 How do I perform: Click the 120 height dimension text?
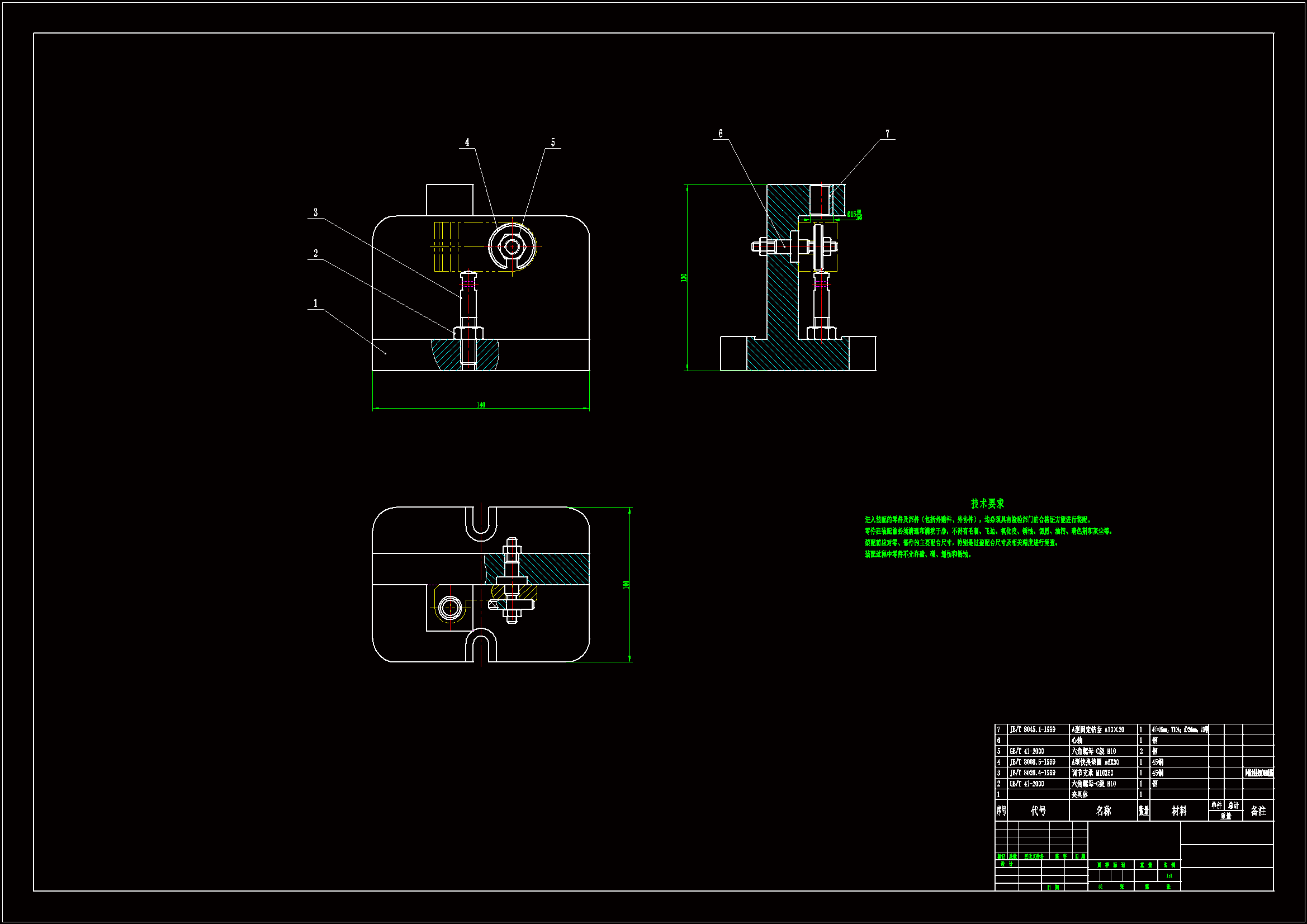(x=684, y=277)
